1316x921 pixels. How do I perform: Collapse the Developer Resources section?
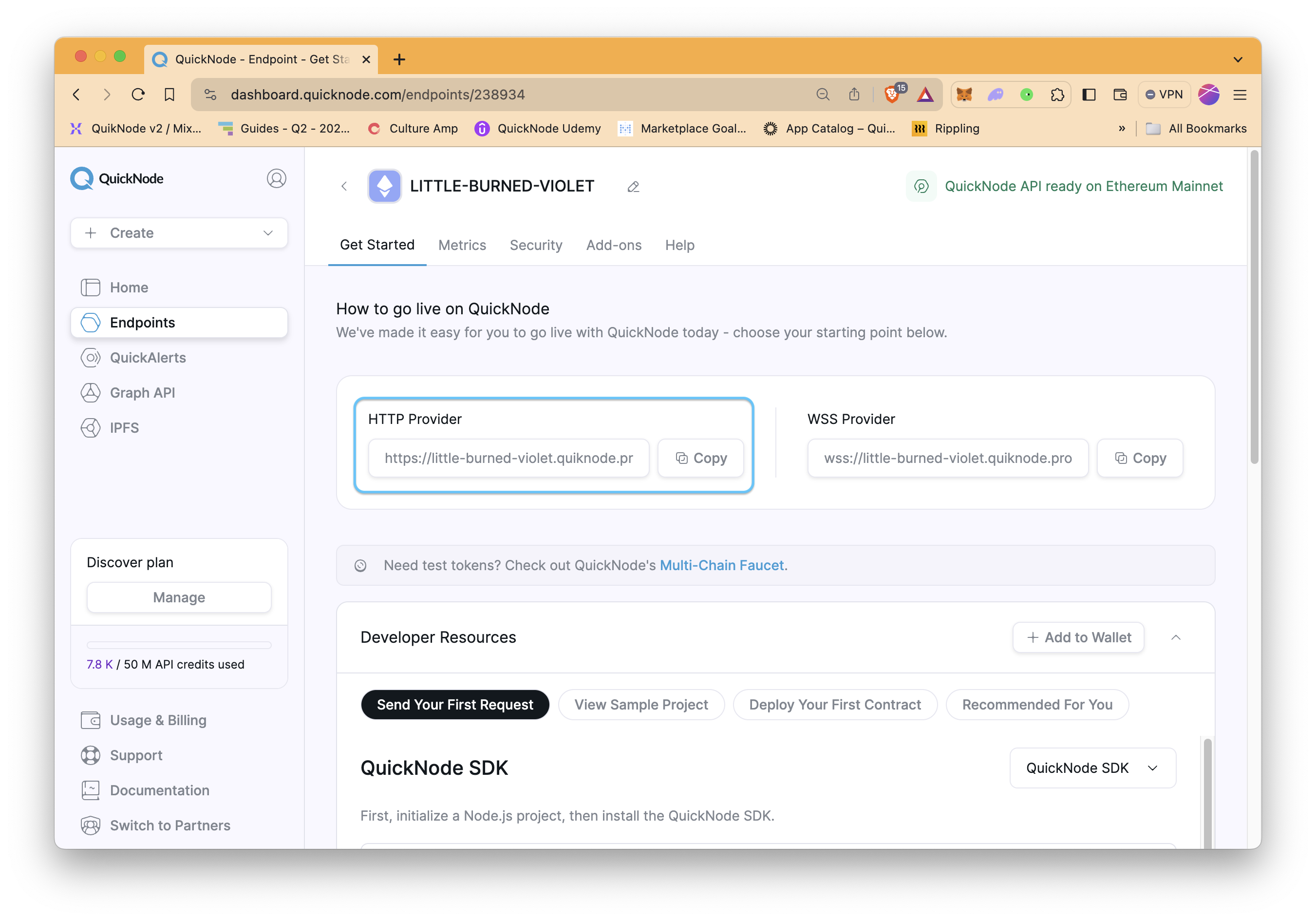coord(1176,638)
